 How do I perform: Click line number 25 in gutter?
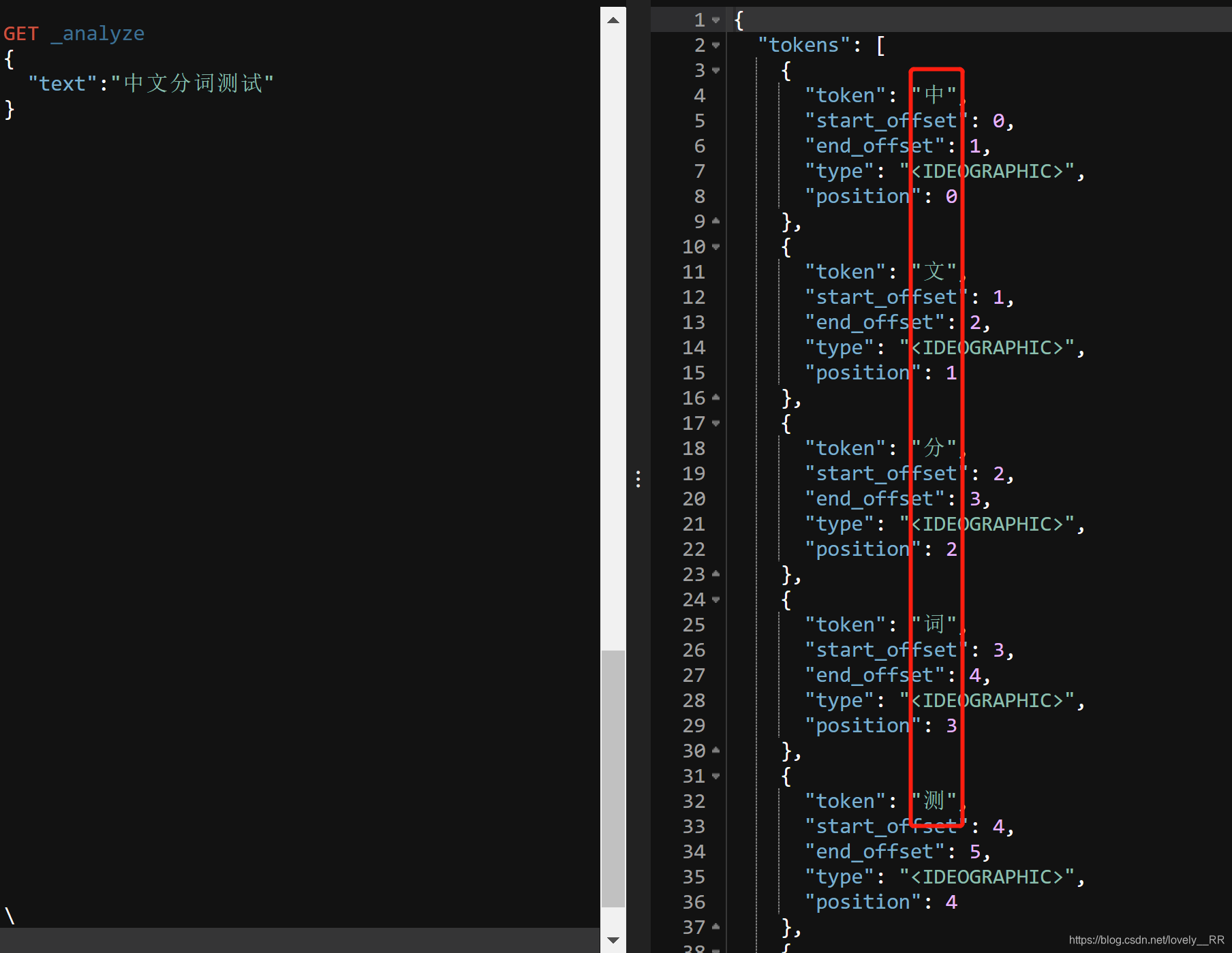click(694, 625)
